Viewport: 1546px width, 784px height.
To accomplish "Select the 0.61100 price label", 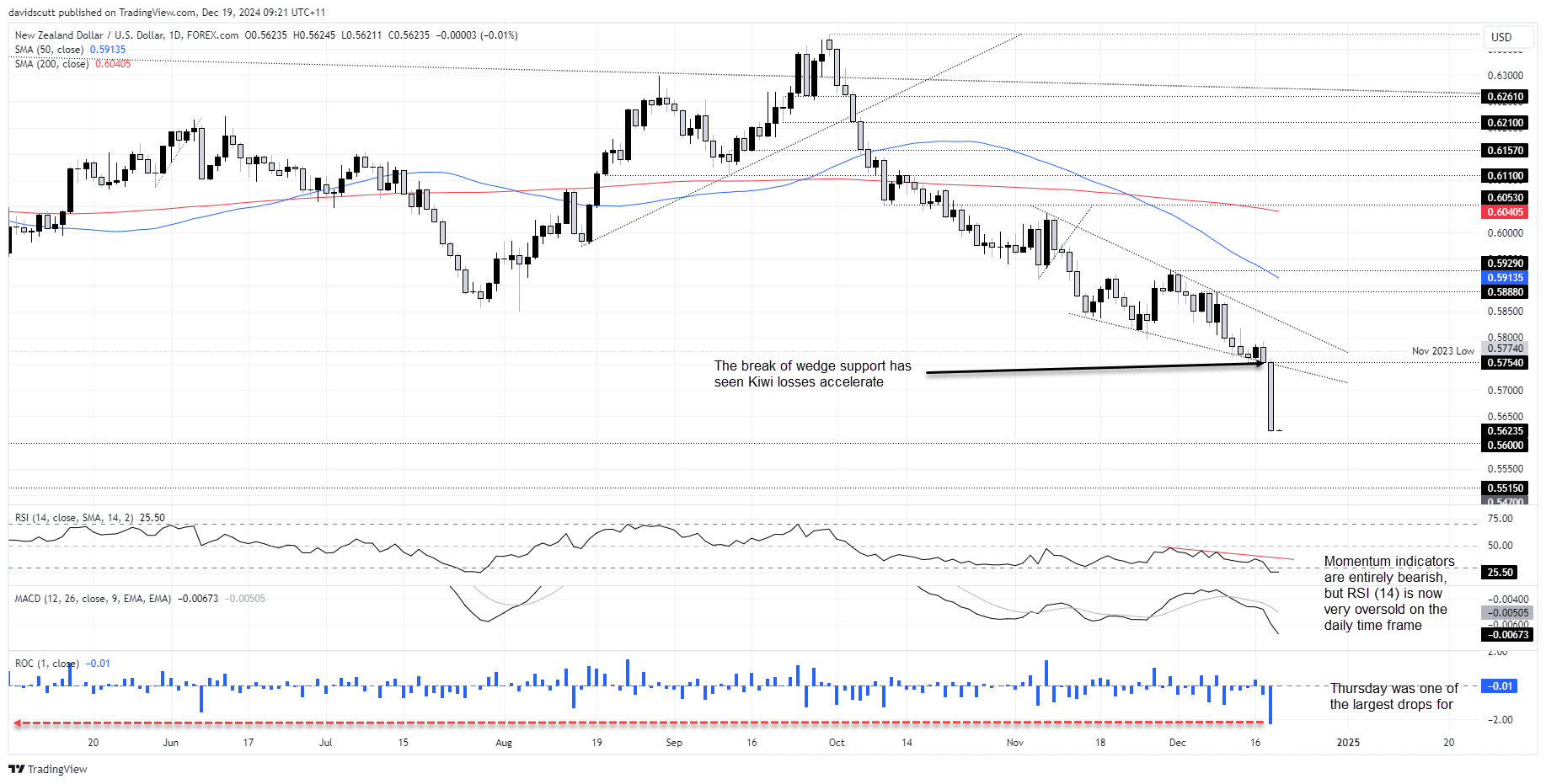I will click(1505, 176).
